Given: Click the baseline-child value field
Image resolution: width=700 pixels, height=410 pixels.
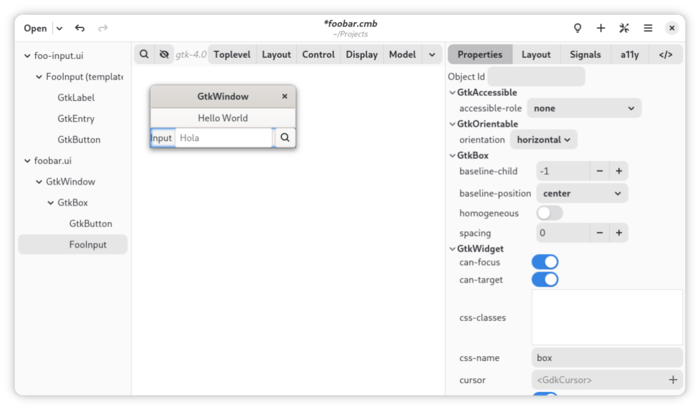Looking at the screenshot, I should (563, 171).
